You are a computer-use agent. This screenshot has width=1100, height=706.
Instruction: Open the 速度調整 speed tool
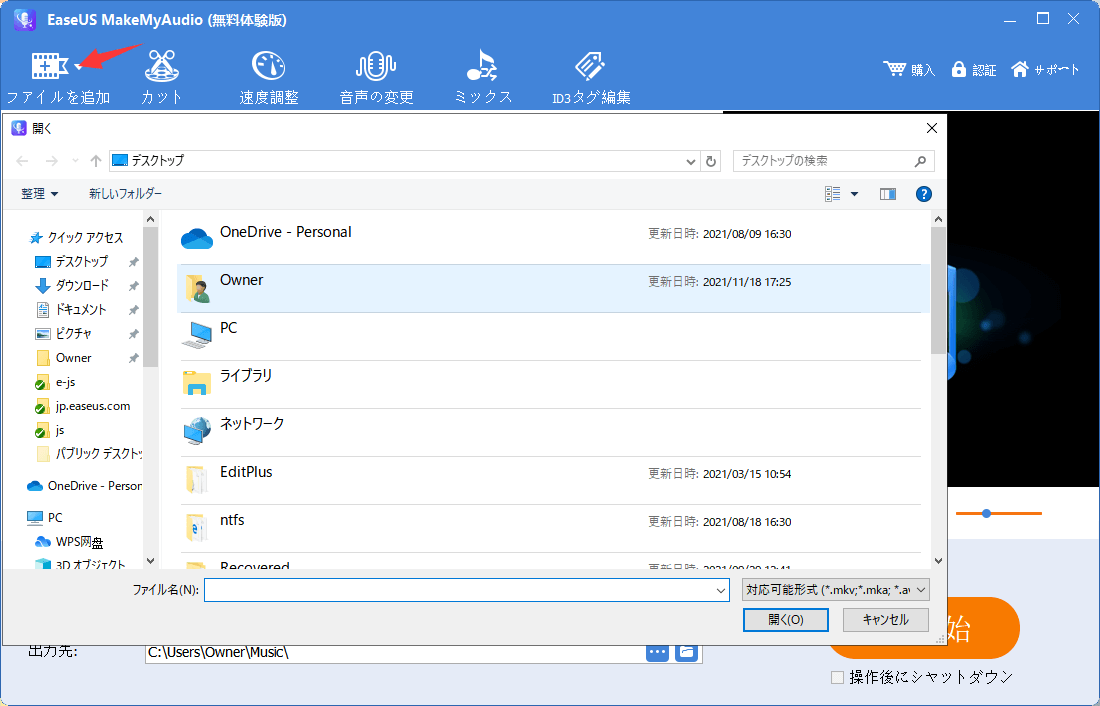click(269, 77)
